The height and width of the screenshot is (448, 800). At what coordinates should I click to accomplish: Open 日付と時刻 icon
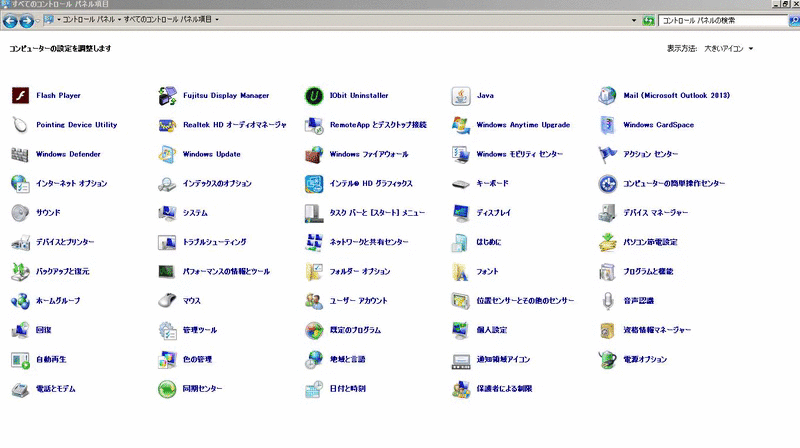[x=314, y=389]
